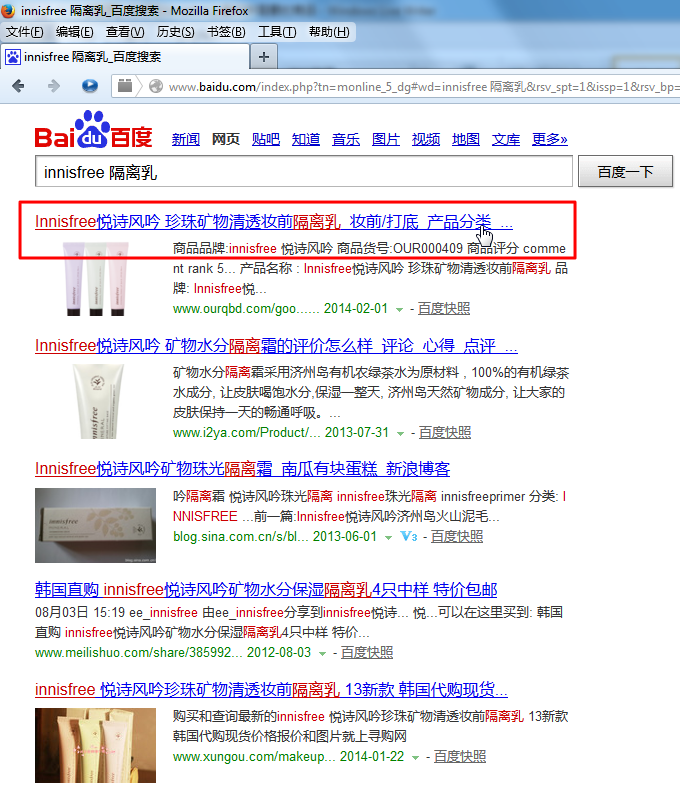The image size is (680, 794).
Task: Open result 矿物水分隔离霜的评价怎么样 title
Action: pyautogui.click(x=276, y=346)
